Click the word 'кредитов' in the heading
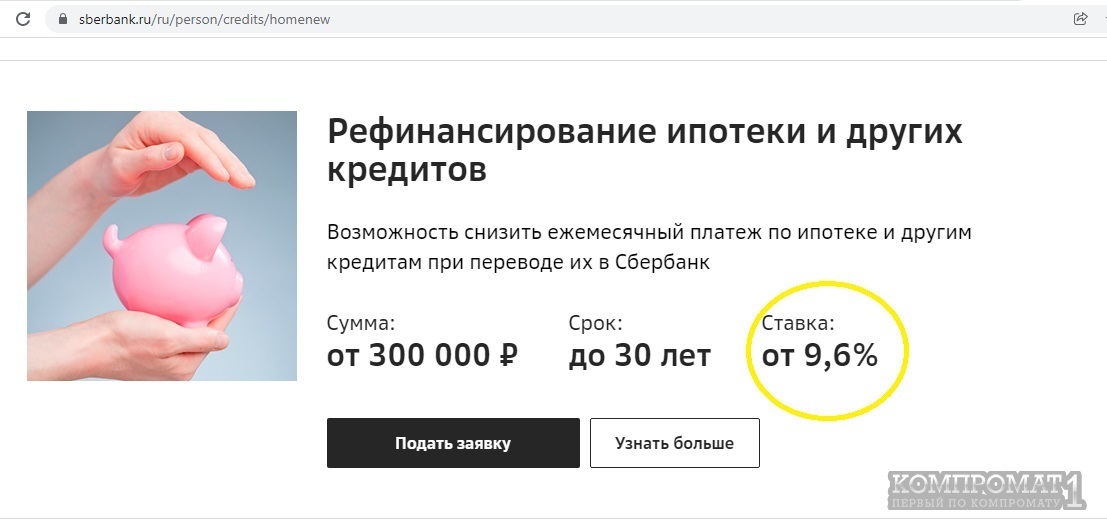Viewport: 1107px width, 530px height. tap(406, 170)
